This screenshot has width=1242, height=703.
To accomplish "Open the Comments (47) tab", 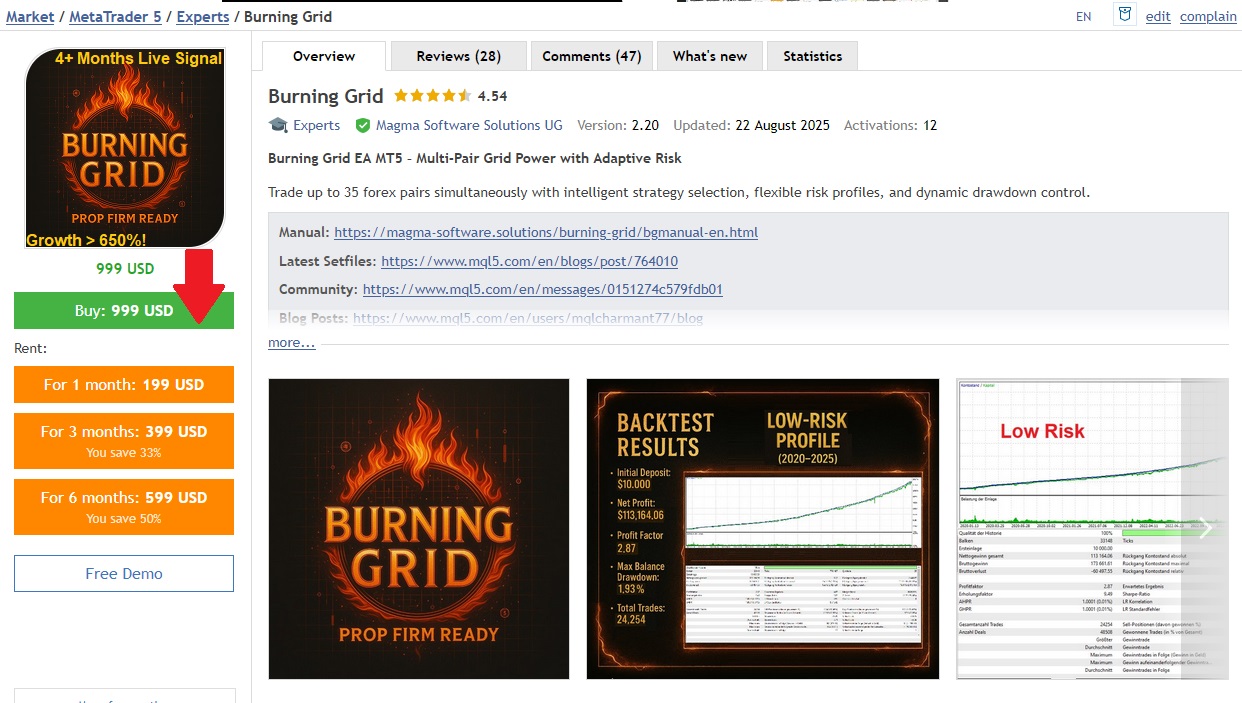I will (591, 56).
